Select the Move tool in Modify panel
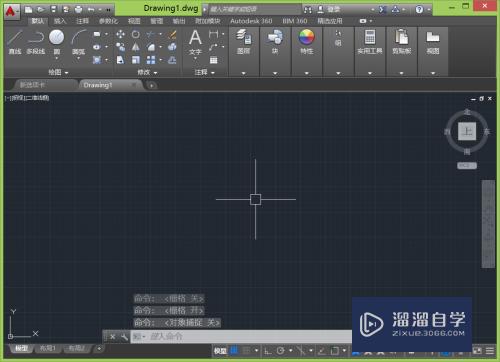This screenshot has width=500, height=362. 120,34
